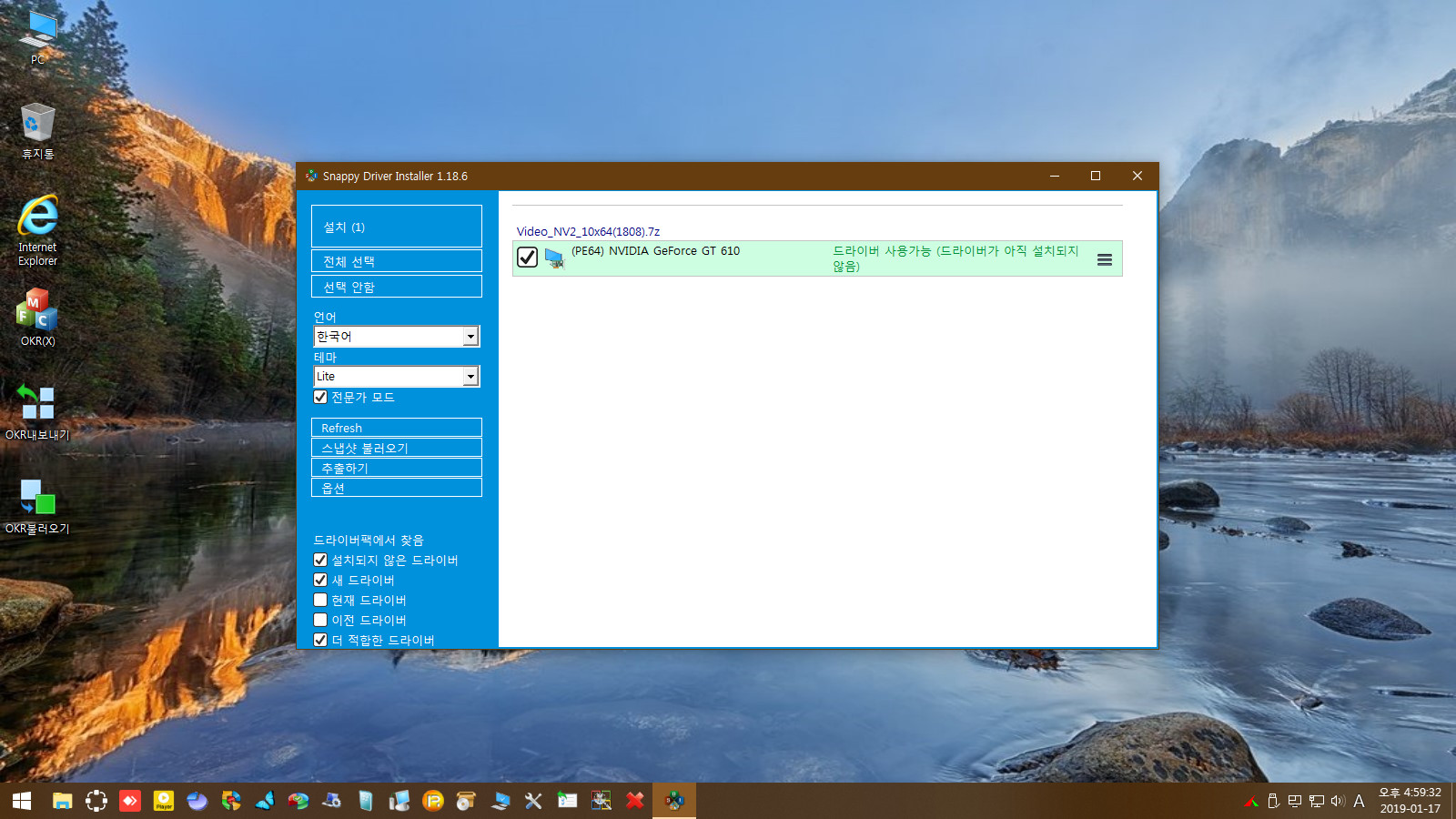
Task: Click the 추출하기 extract button
Action: (x=396, y=468)
